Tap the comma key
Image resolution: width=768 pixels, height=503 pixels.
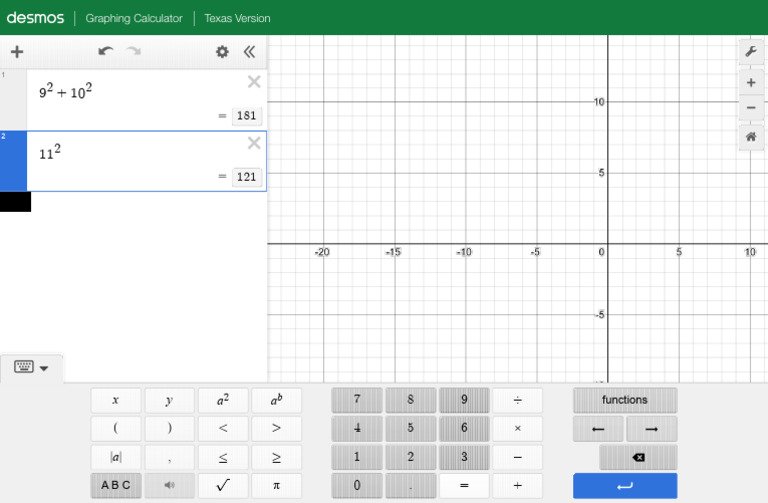tap(169, 457)
